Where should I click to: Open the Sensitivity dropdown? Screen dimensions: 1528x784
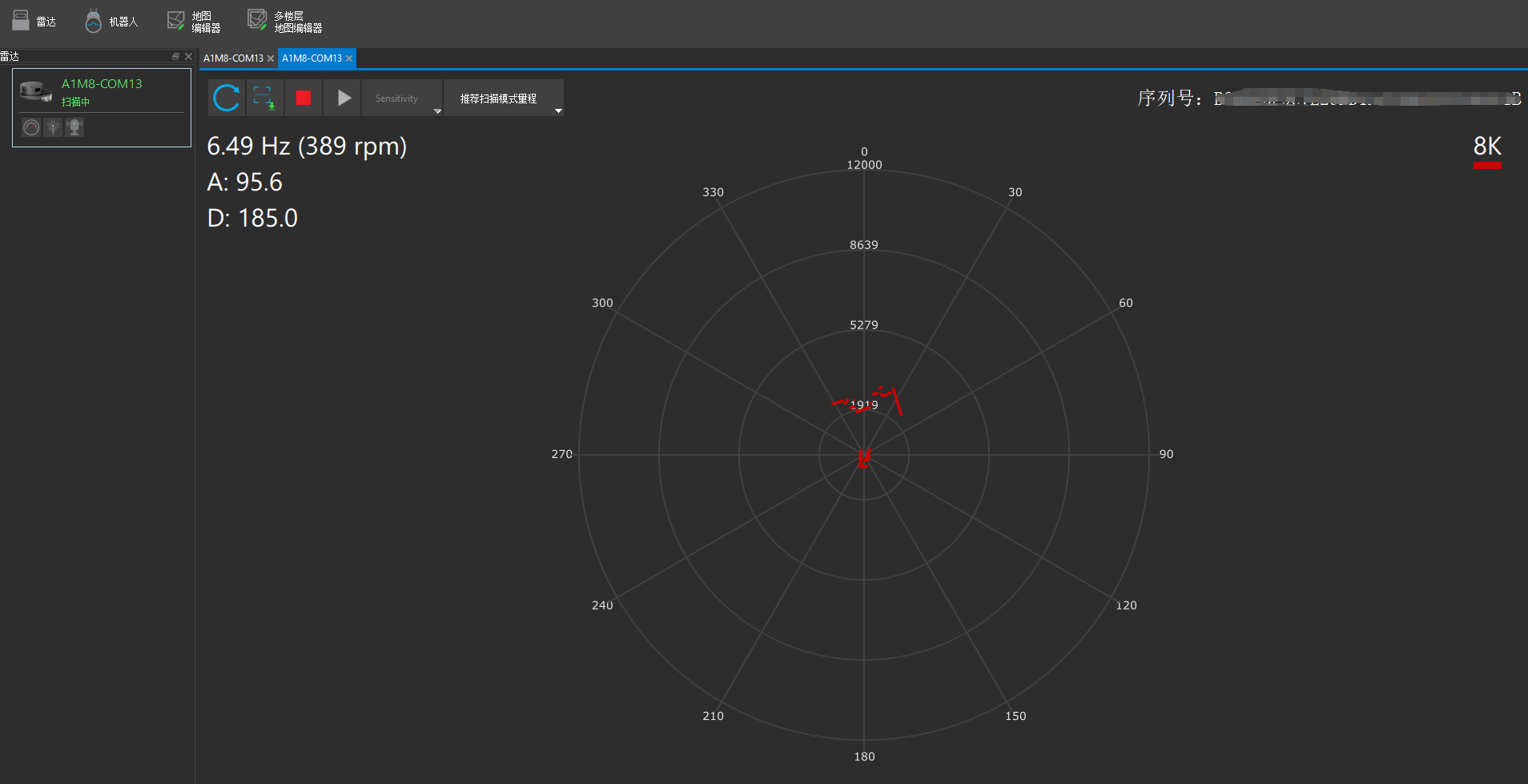click(x=402, y=98)
